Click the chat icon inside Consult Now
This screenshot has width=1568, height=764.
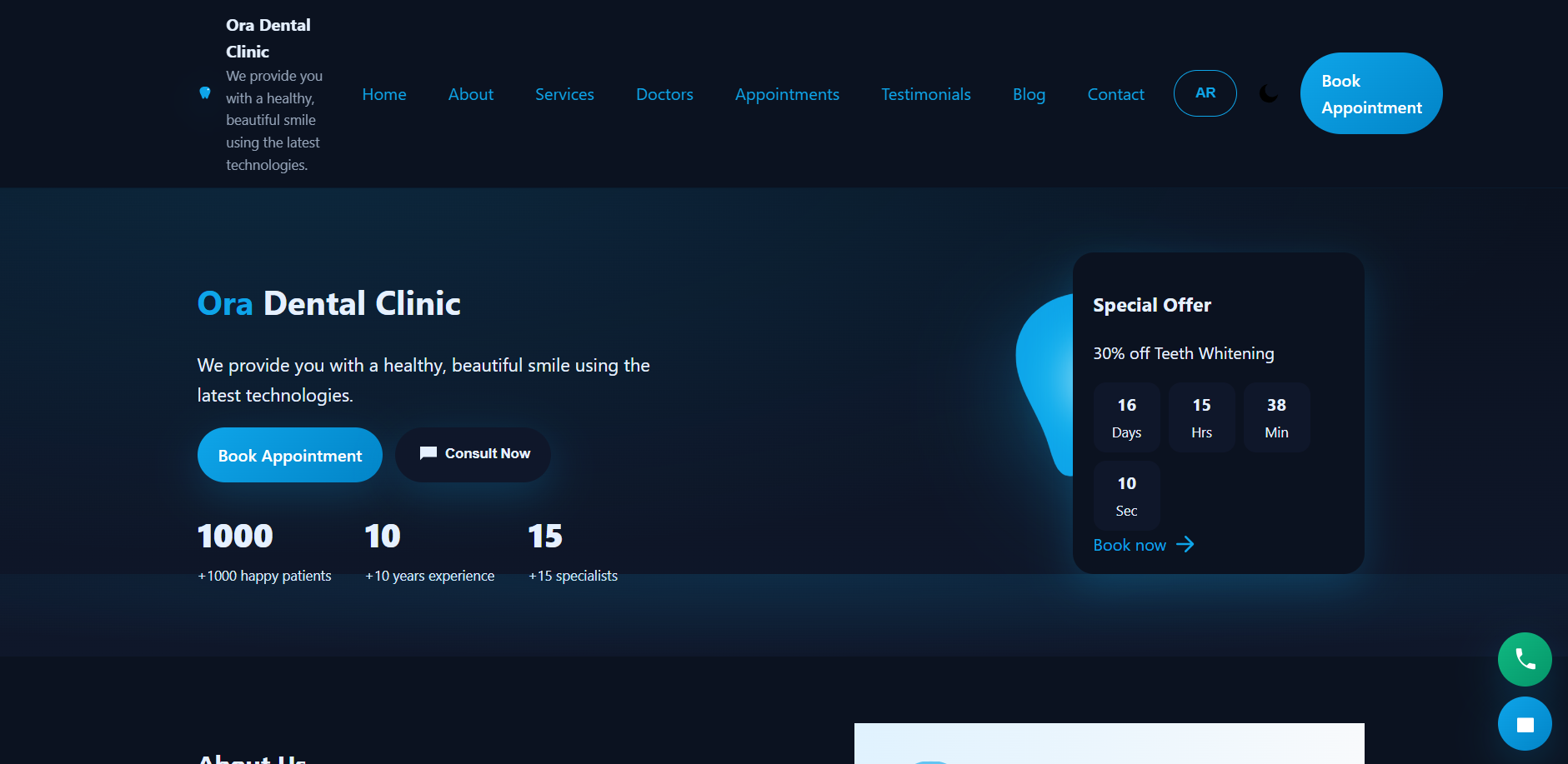point(428,453)
